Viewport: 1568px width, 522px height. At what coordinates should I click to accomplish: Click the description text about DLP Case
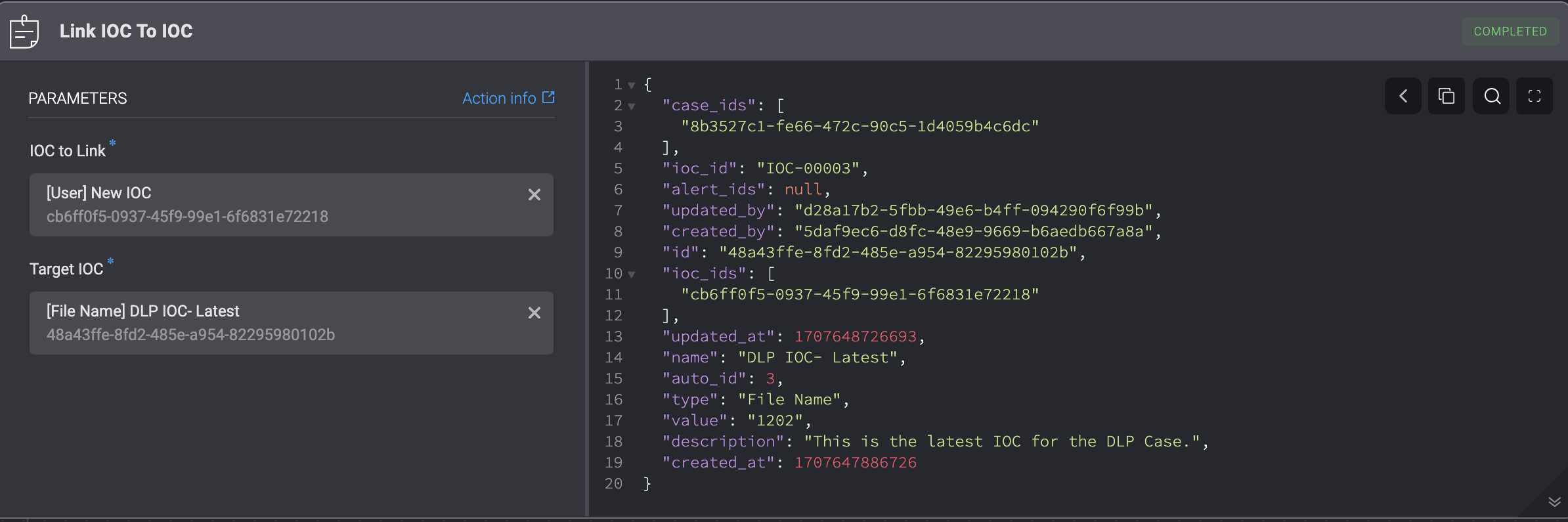tap(1003, 441)
